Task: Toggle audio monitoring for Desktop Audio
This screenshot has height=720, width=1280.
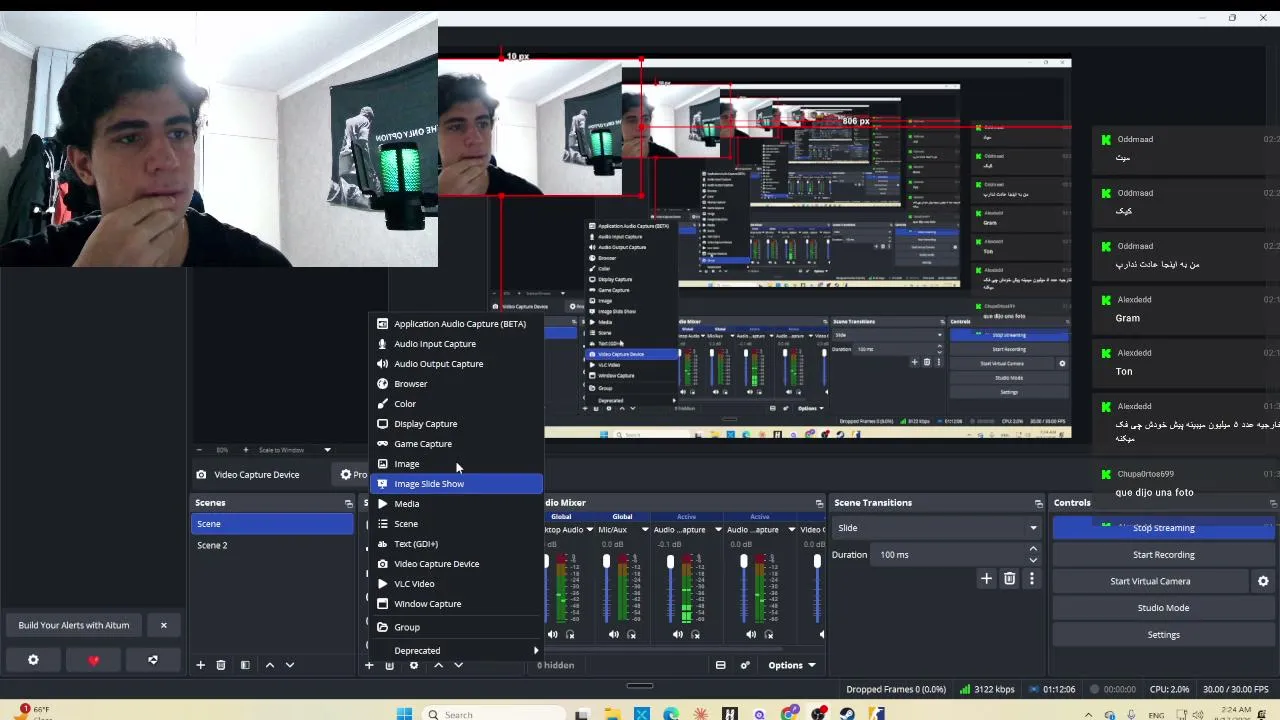Action: coord(571,634)
